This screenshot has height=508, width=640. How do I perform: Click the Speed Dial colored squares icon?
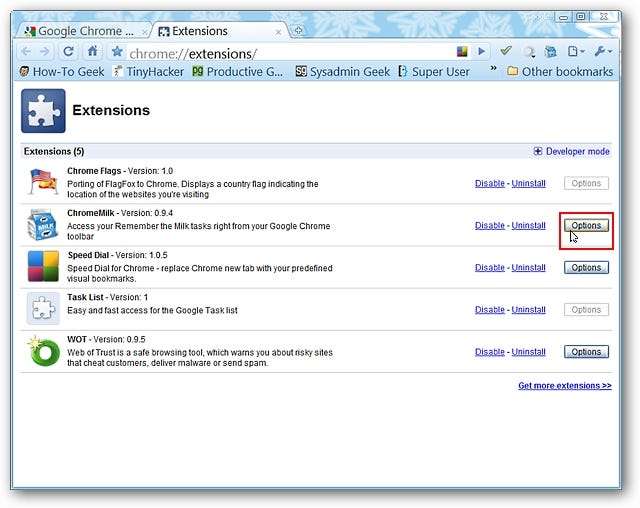click(43, 266)
